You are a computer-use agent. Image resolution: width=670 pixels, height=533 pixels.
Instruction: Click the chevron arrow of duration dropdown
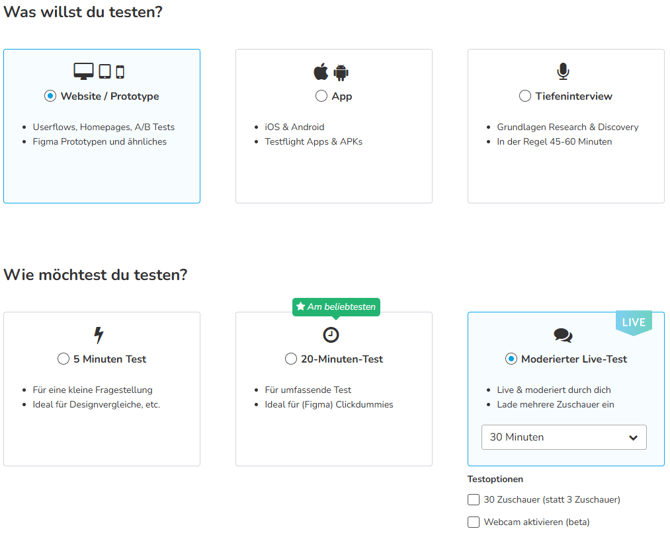[x=633, y=437]
